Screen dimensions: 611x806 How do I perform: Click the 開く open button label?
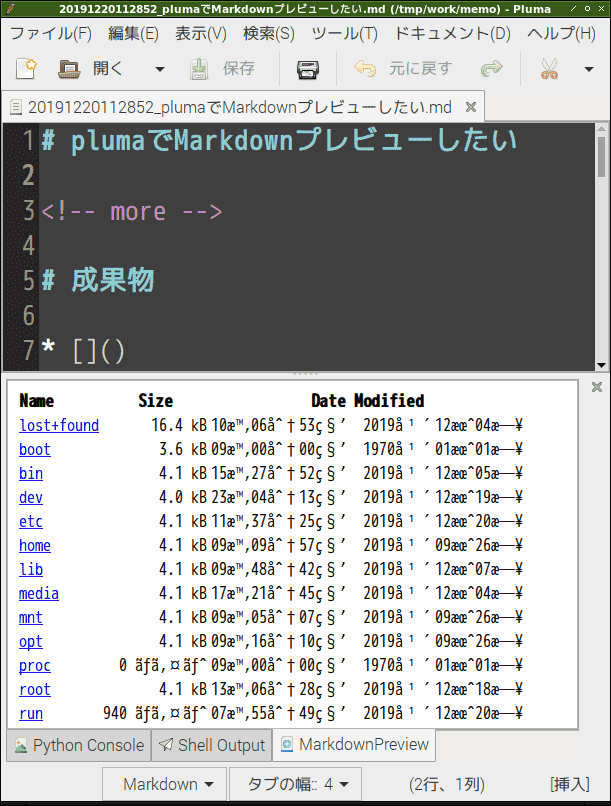pos(108,68)
